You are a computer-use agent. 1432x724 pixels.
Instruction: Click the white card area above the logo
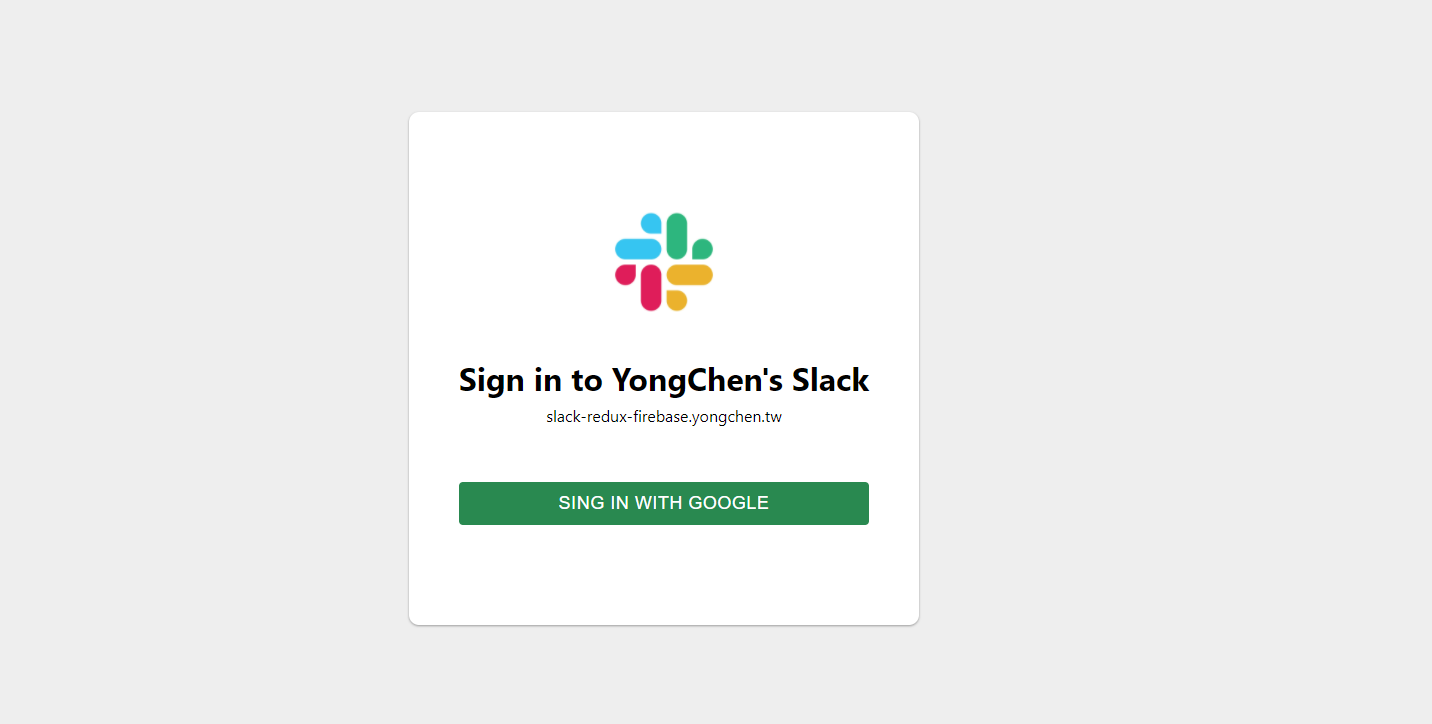(x=664, y=160)
